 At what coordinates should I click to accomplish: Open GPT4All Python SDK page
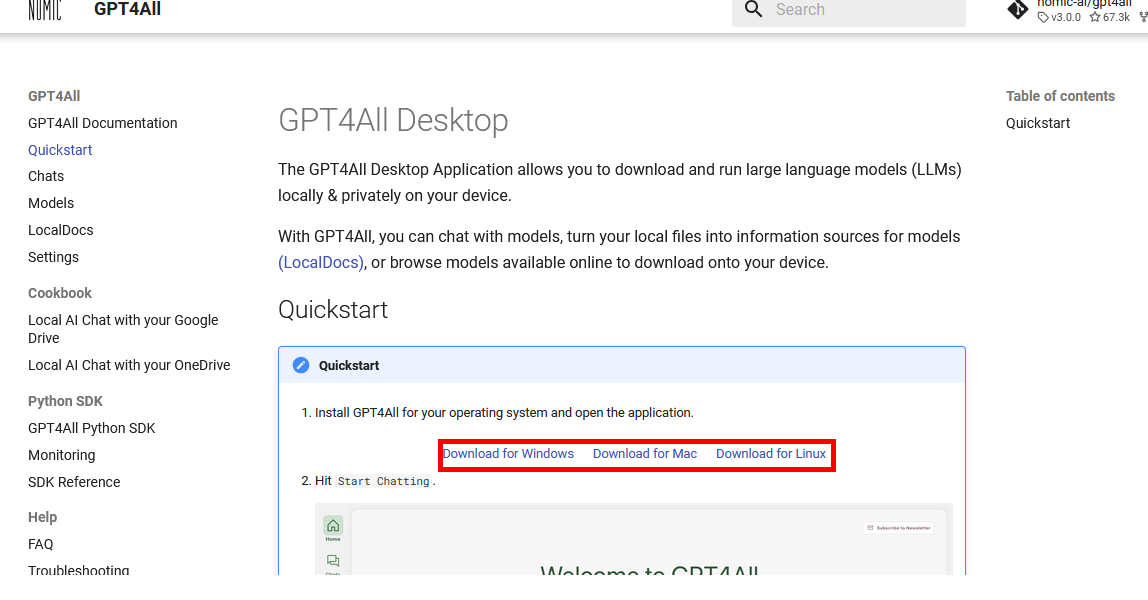tap(92, 428)
